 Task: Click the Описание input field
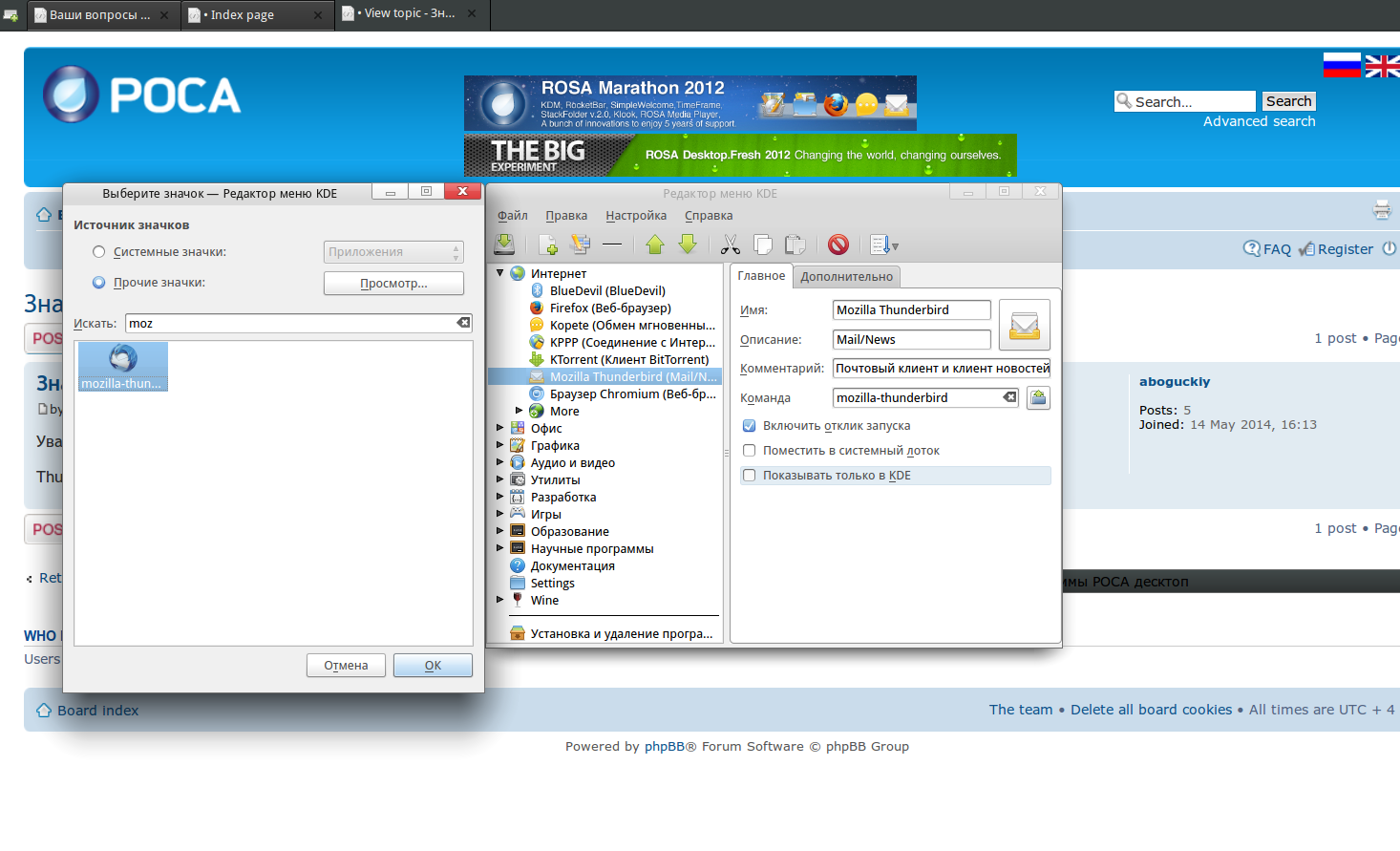912,339
